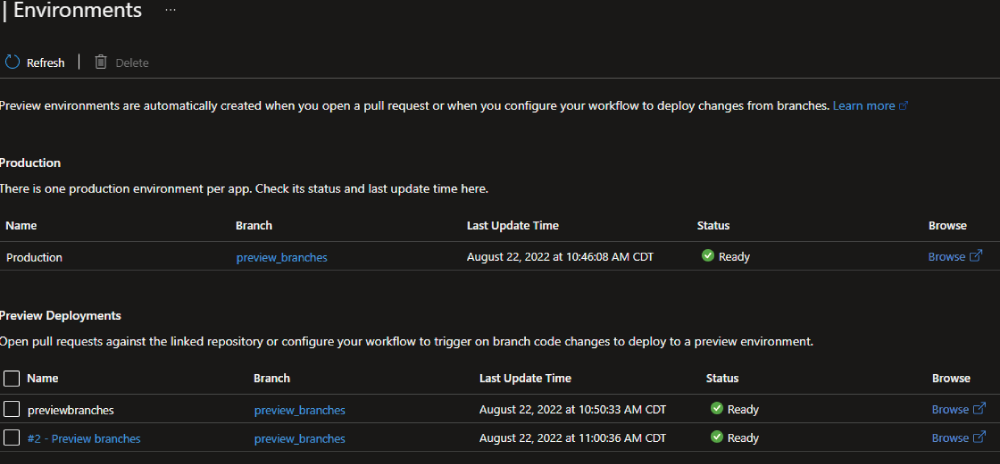1000x464 pixels.
Task: Click external-link icon for #2 Preview branches
Action: 980,437
